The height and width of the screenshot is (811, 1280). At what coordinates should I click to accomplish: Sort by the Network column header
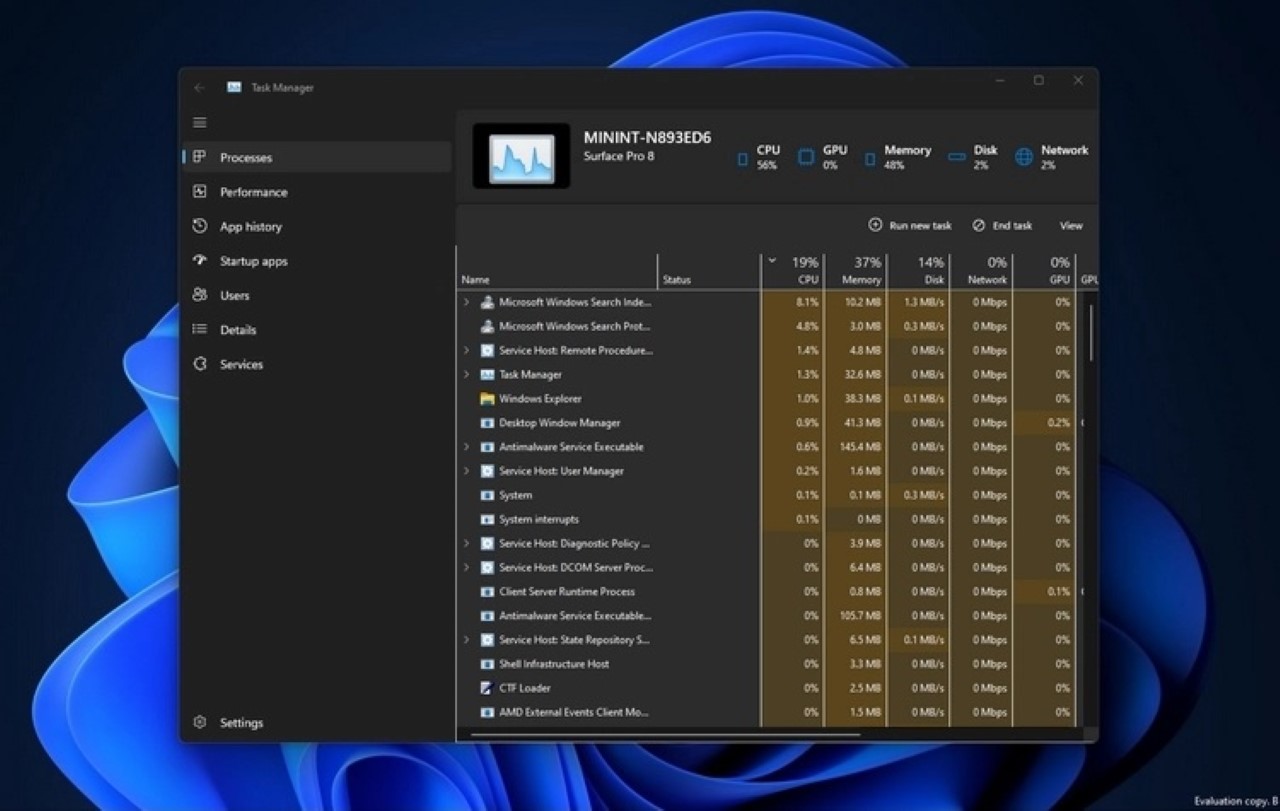pos(981,271)
